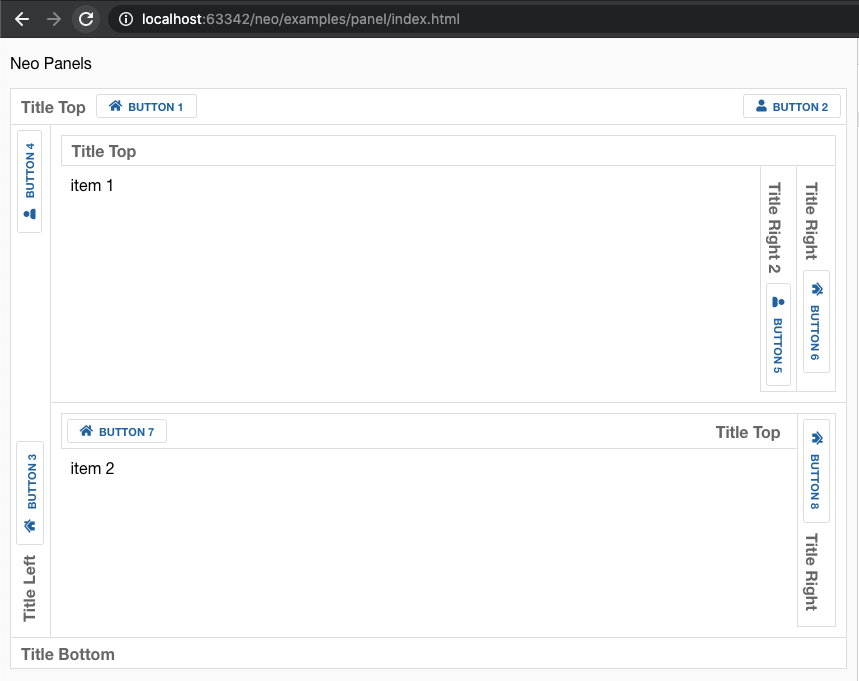This screenshot has height=681, width=859.
Task: Click the BUTTON 1 label text
Action: [x=156, y=107]
